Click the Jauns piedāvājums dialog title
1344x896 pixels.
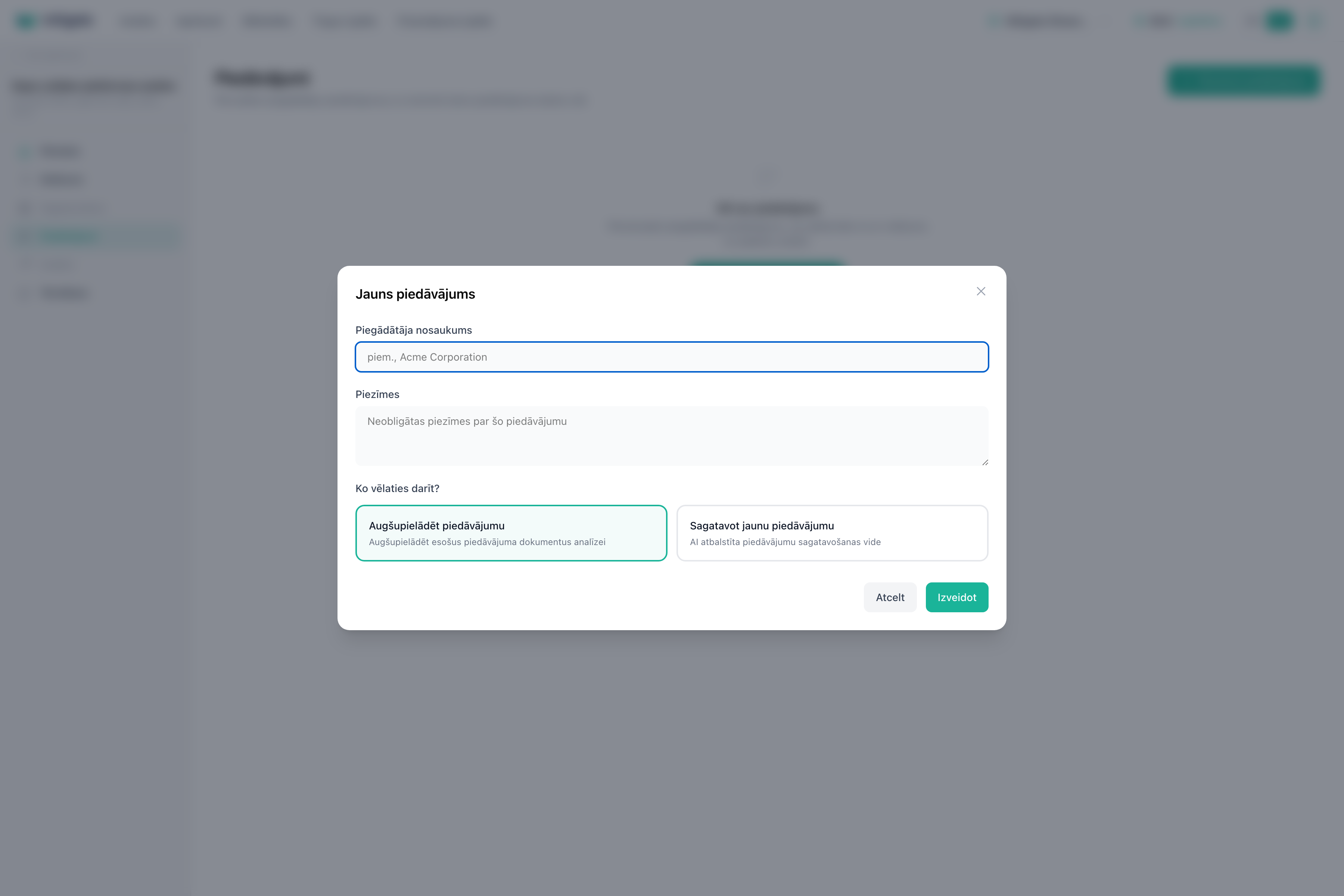(x=416, y=294)
